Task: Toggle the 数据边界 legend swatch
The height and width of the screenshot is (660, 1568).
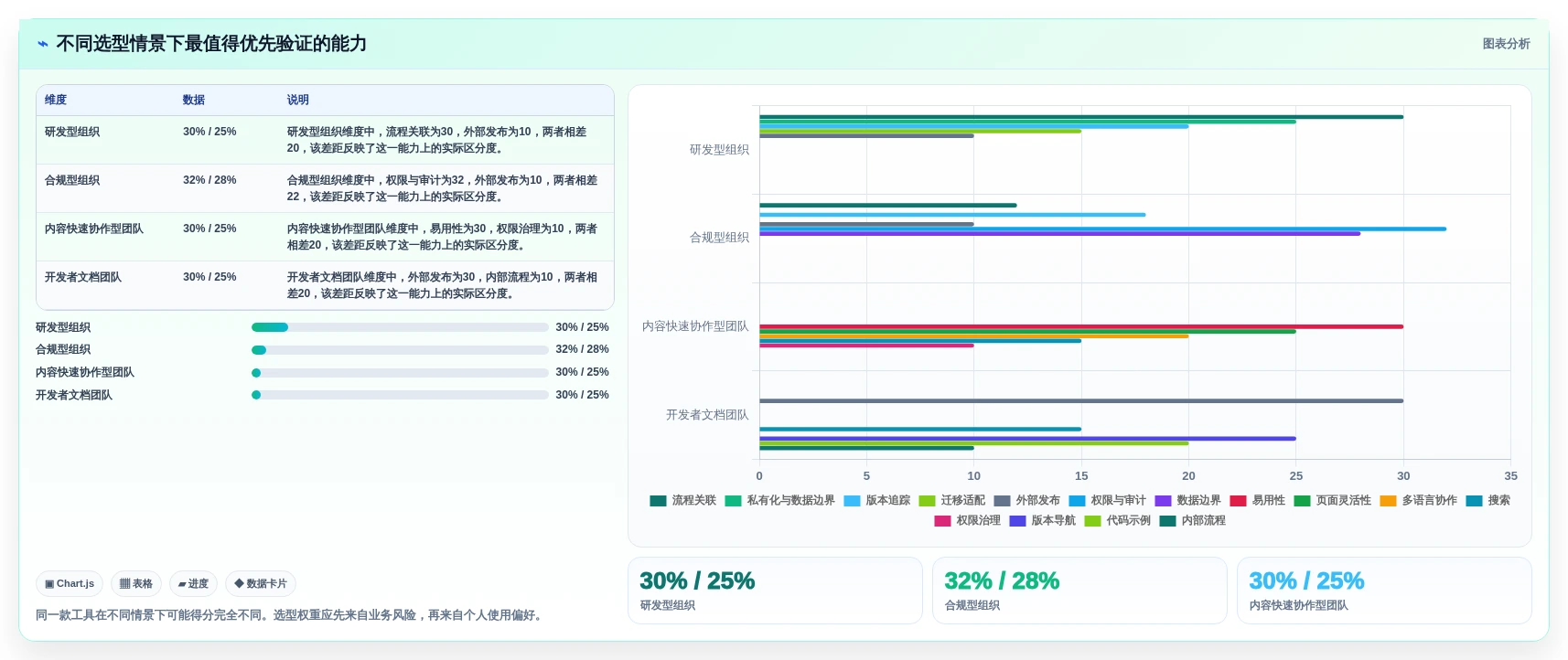Action: point(1164,501)
